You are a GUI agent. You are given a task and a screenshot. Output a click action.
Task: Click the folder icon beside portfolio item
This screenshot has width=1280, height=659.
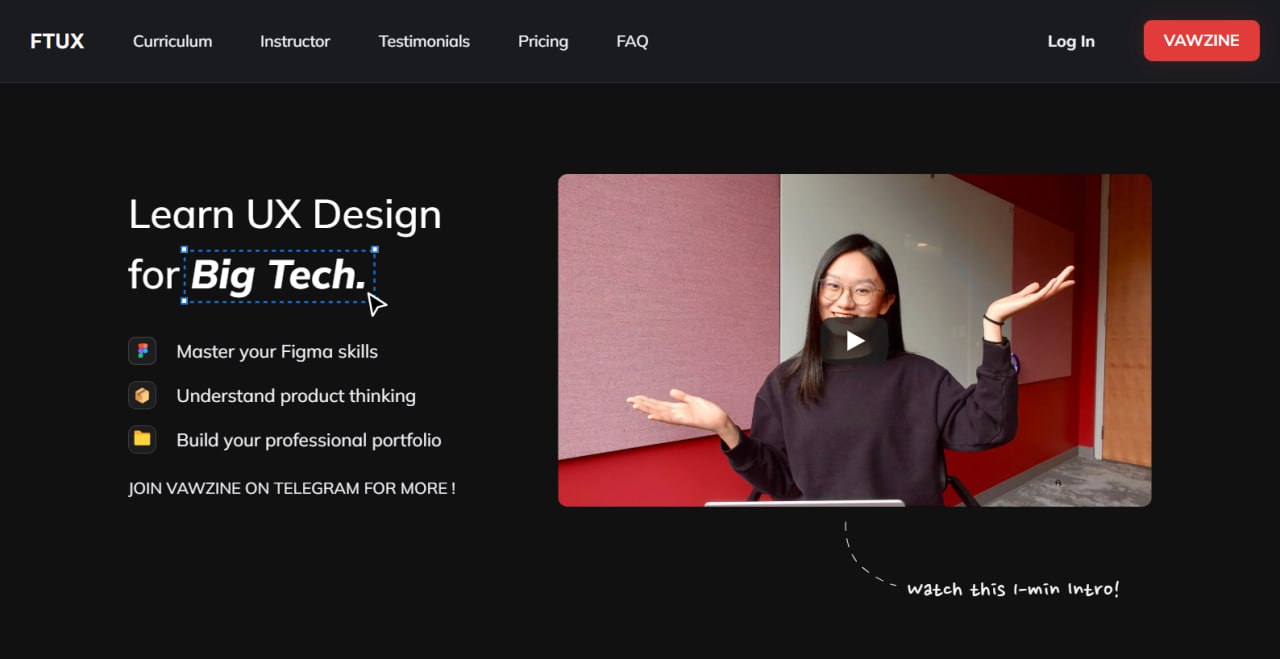(142, 440)
